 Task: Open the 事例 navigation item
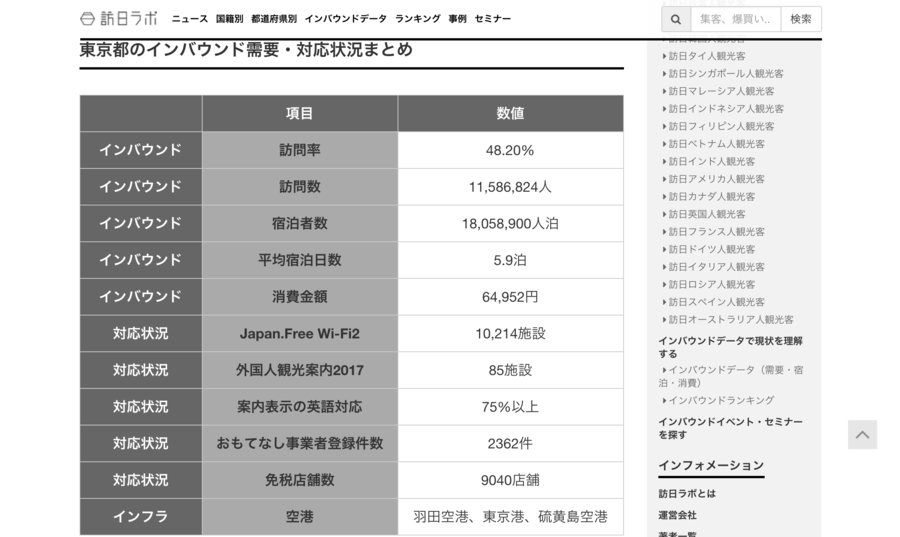pyautogui.click(x=457, y=19)
